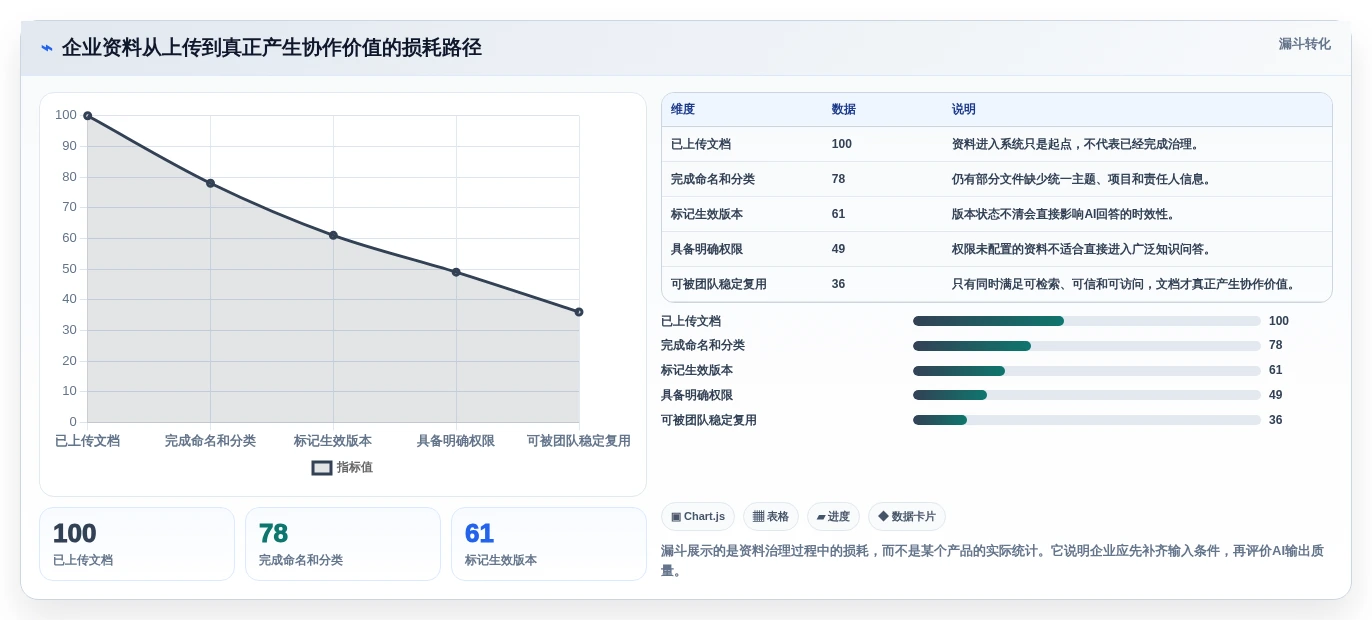Click the 可被团队稳定复用 progress bar
The image size is (1372, 620).
pyautogui.click(x=1087, y=420)
